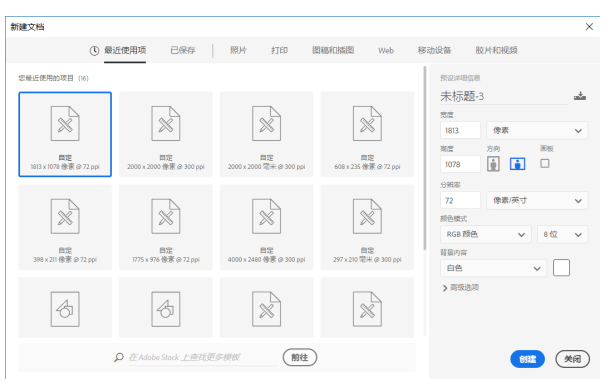
Task: Switch to 打印 tab
Action: 279,50
